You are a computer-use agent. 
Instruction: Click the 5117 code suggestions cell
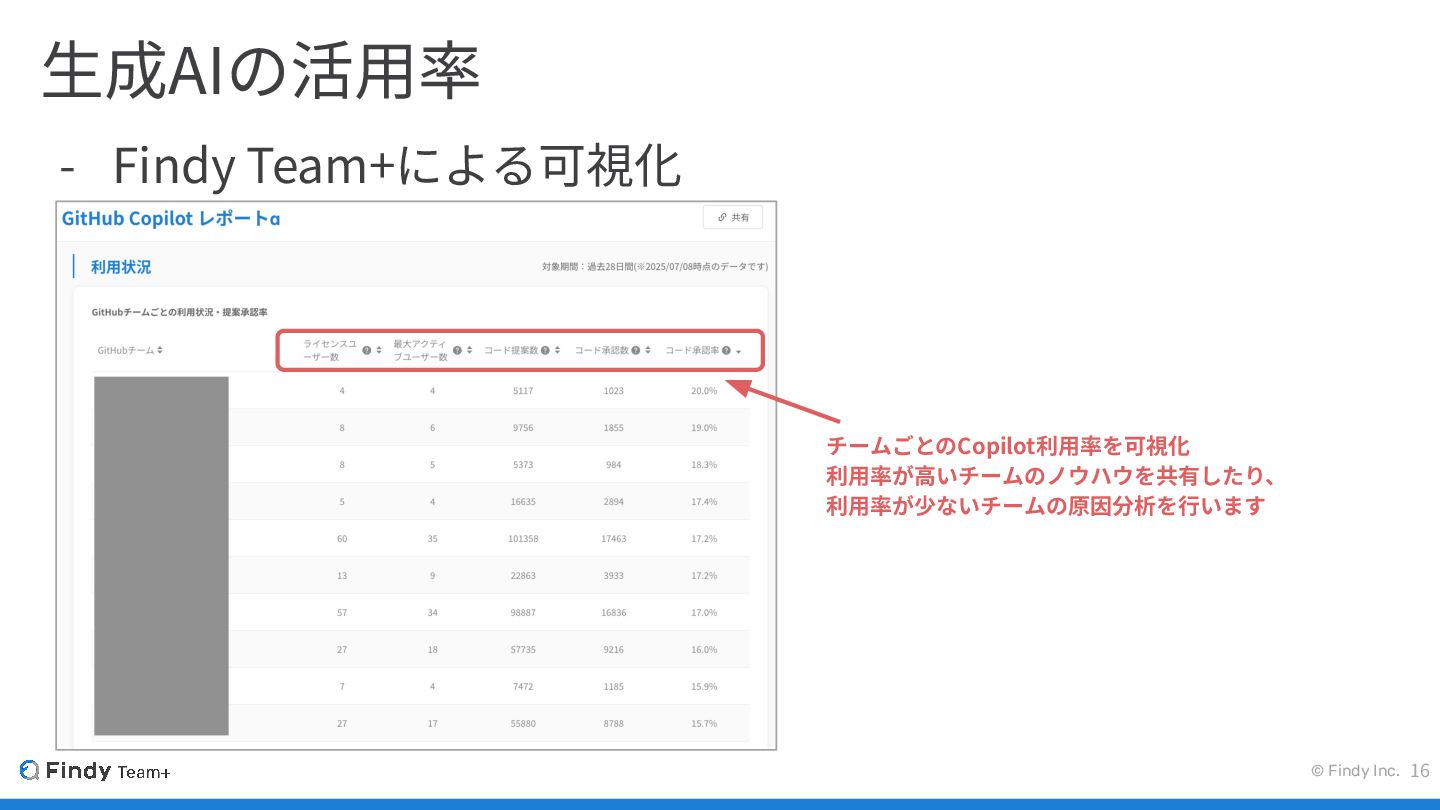click(x=523, y=391)
